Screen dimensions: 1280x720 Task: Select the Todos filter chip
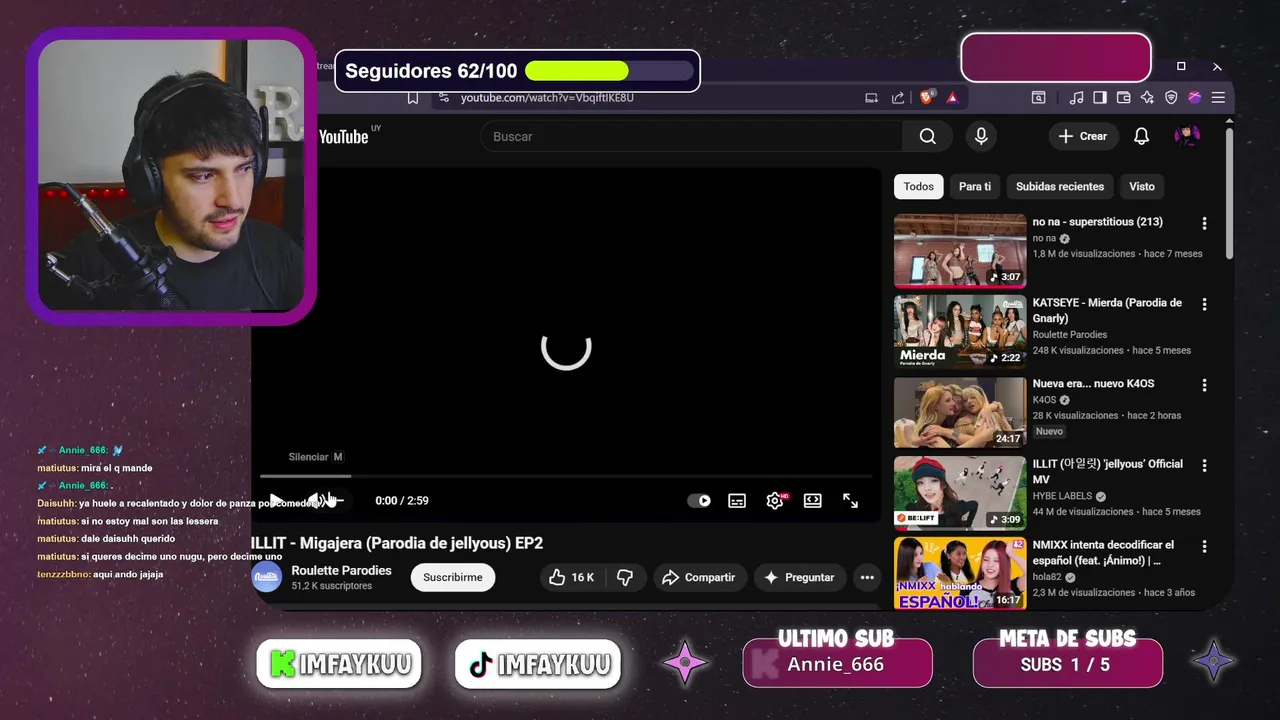click(x=919, y=186)
